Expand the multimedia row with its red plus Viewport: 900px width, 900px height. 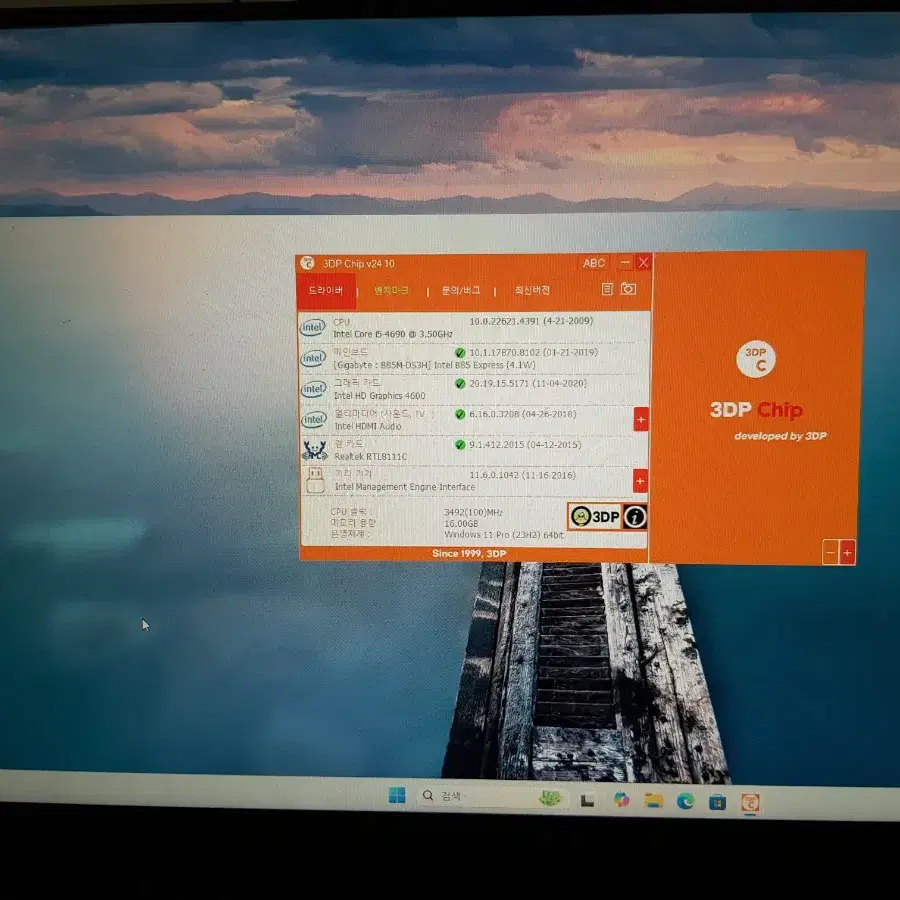(641, 420)
